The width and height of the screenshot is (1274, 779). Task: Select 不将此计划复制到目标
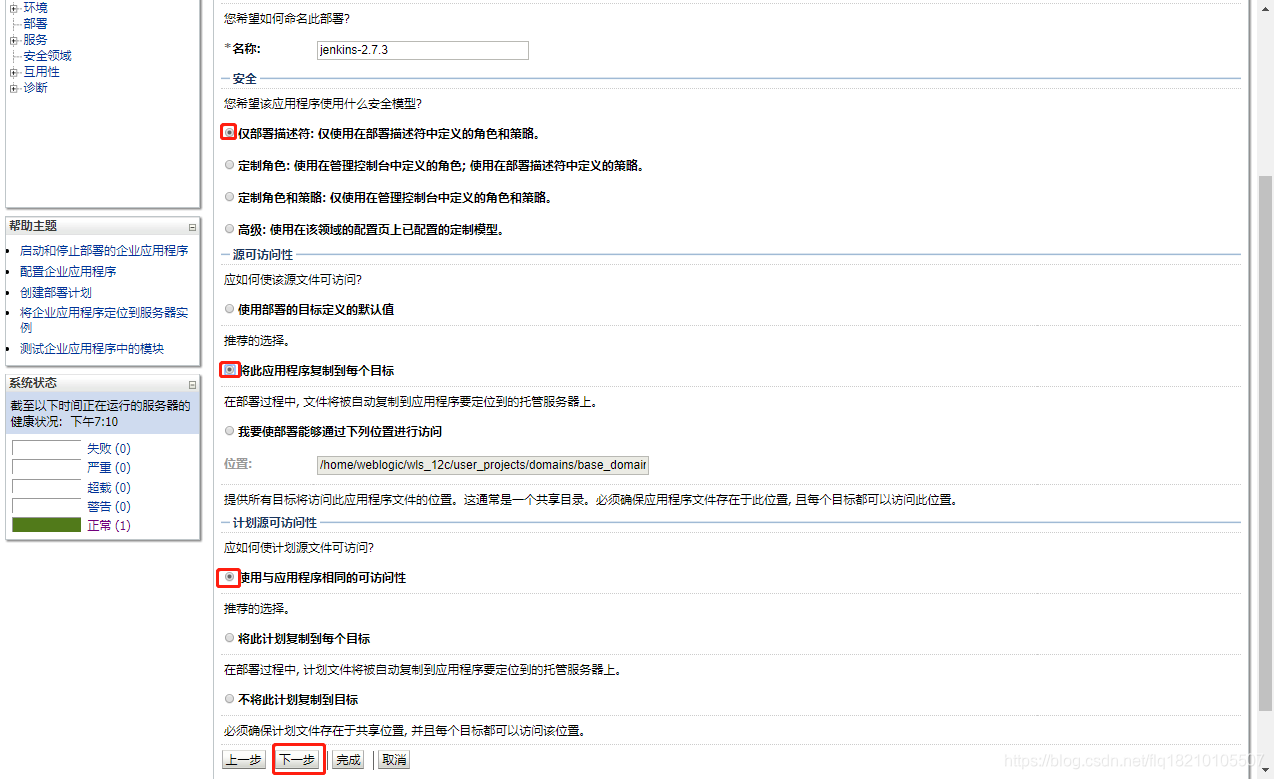229,698
